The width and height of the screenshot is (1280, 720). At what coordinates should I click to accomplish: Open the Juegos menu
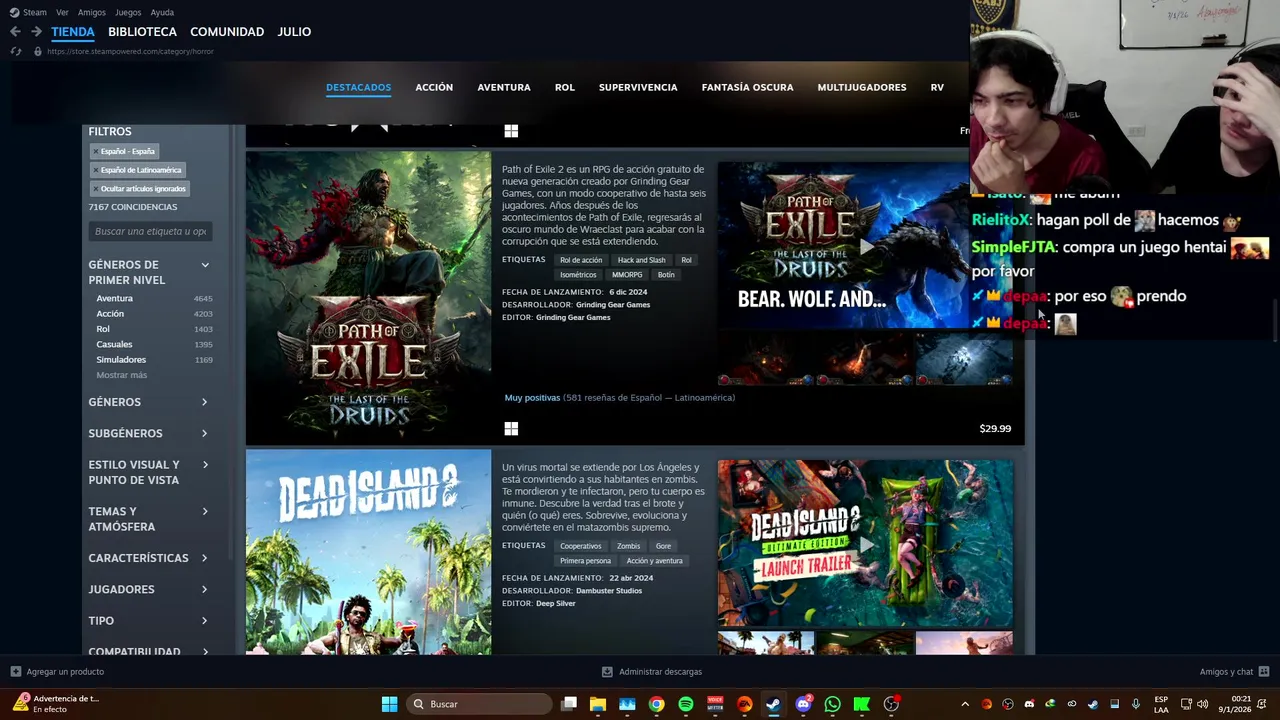point(128,12)
